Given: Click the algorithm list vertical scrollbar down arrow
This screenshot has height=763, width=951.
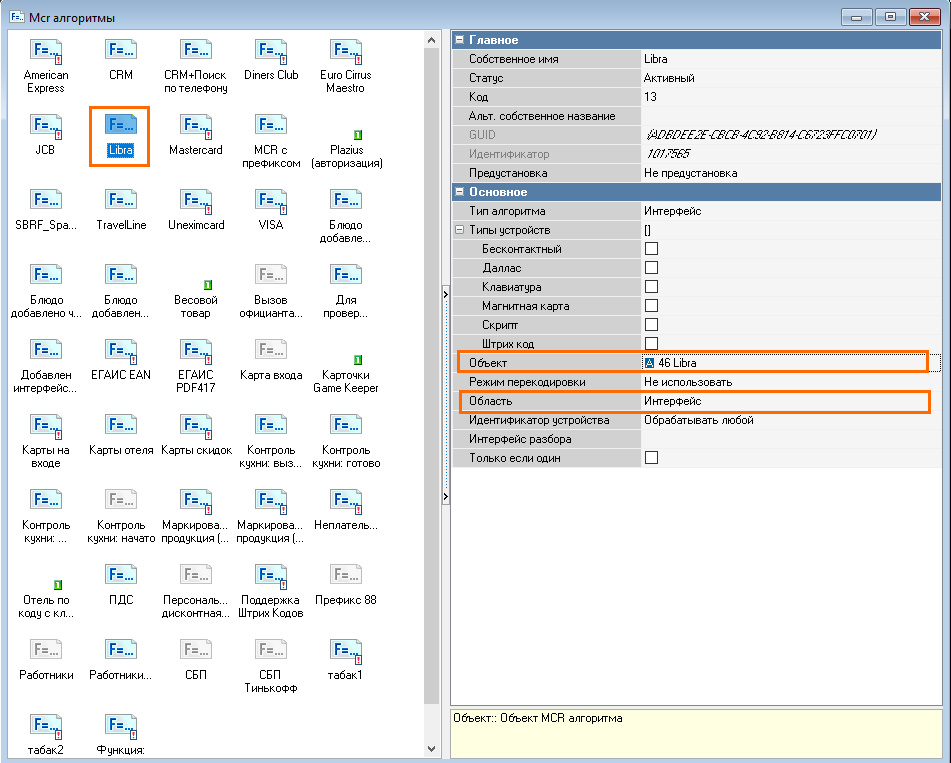Looking at the screenshot, I should click(432, 748).
